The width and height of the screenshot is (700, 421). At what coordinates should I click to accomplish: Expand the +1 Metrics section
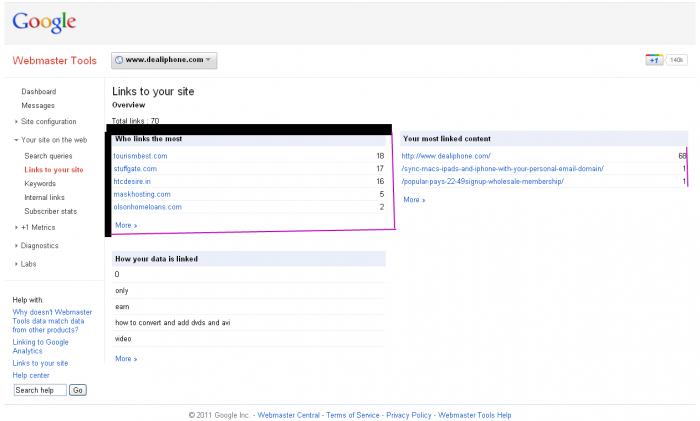pyautogui.click(x=39, y=227)
